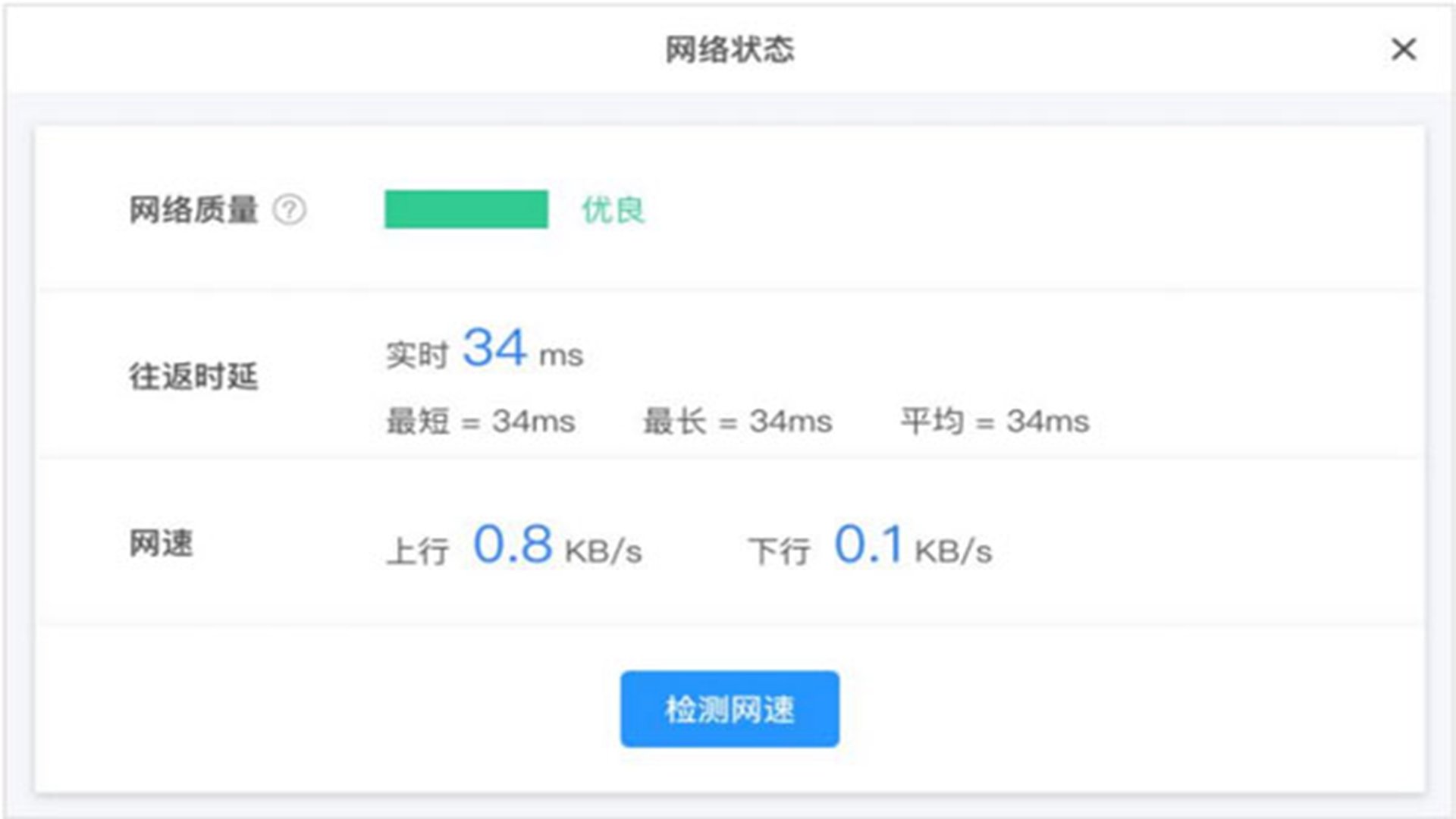The height and width of the screenshot is (819, 1456).
Task: Click the green network quality bar
Action: [466, 209]
